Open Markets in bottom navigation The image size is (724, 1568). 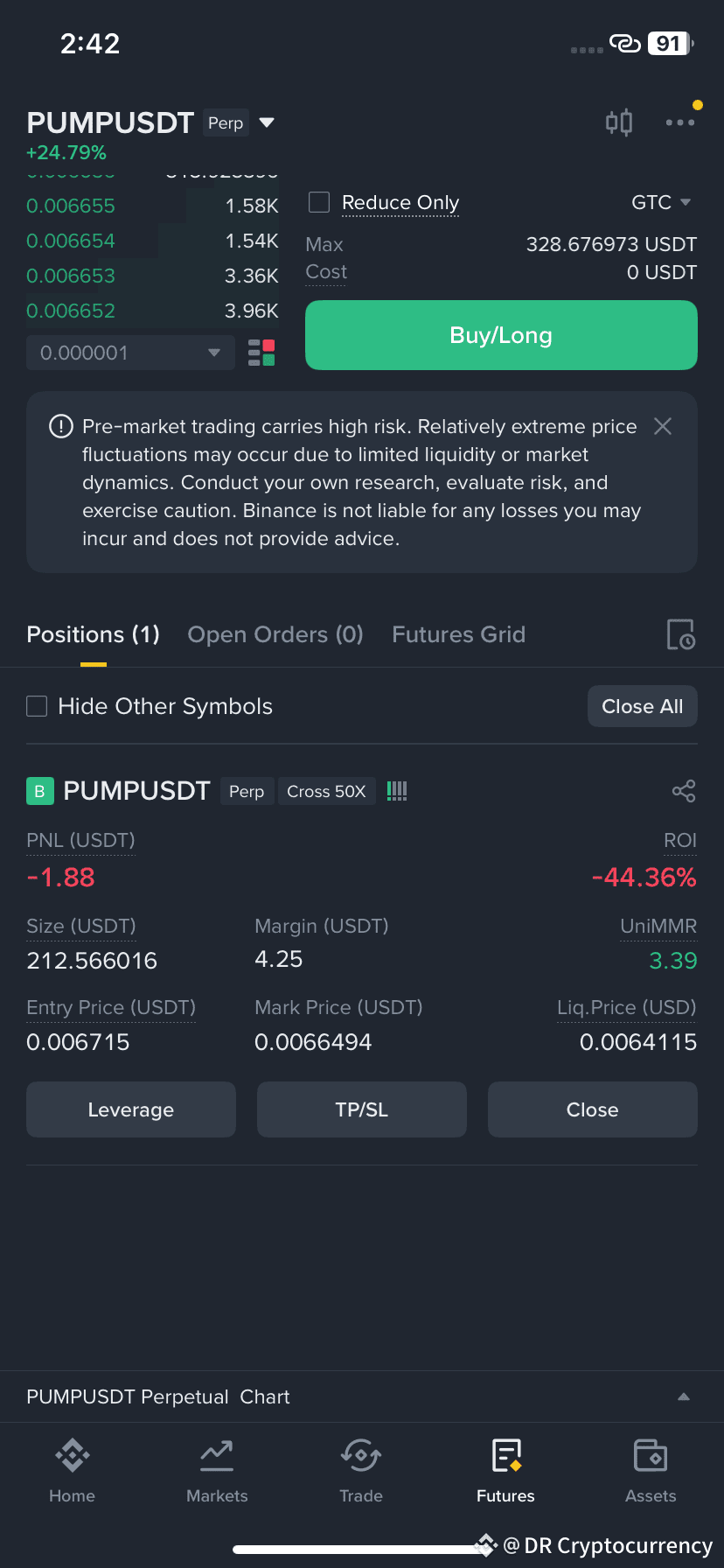click(217, 1471)
